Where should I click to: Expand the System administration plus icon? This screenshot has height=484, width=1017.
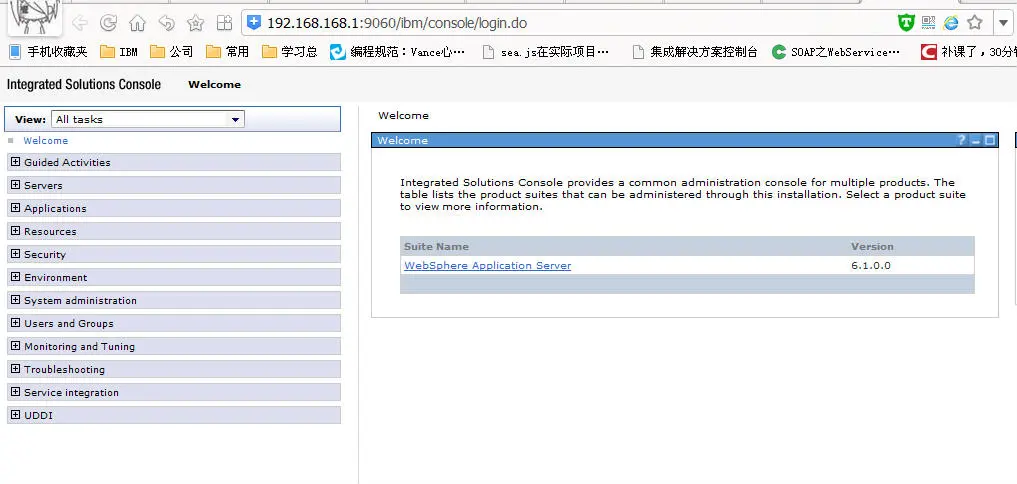pos(16,300)
